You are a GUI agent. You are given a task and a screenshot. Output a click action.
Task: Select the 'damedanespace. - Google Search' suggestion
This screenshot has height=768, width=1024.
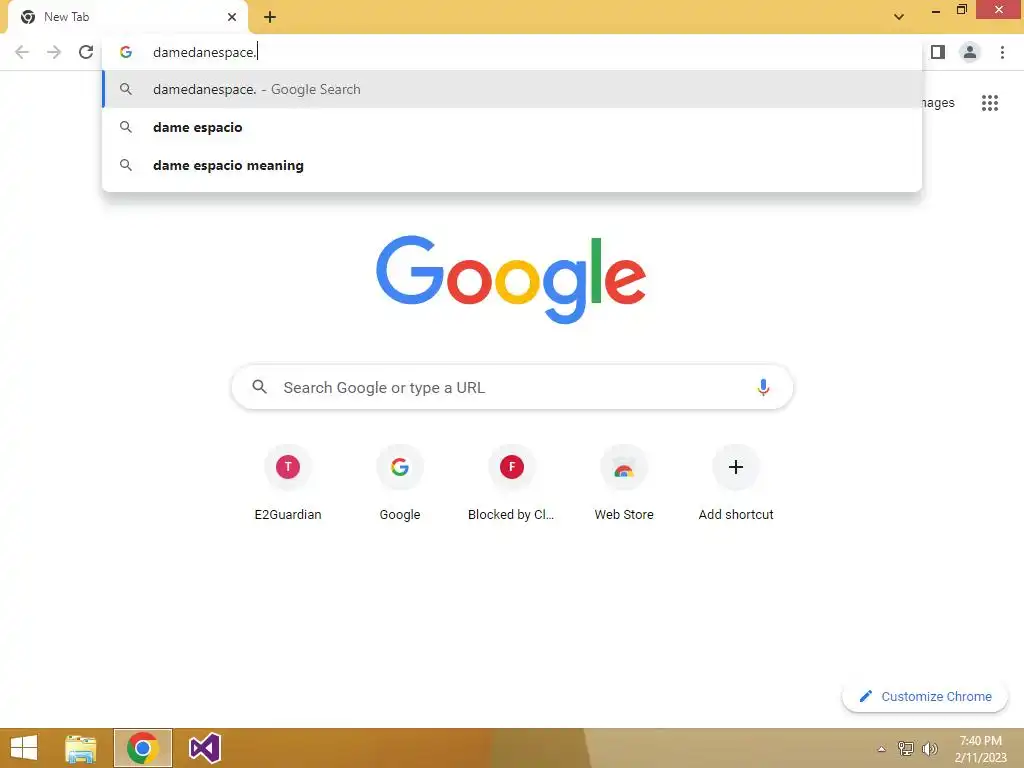512,89
